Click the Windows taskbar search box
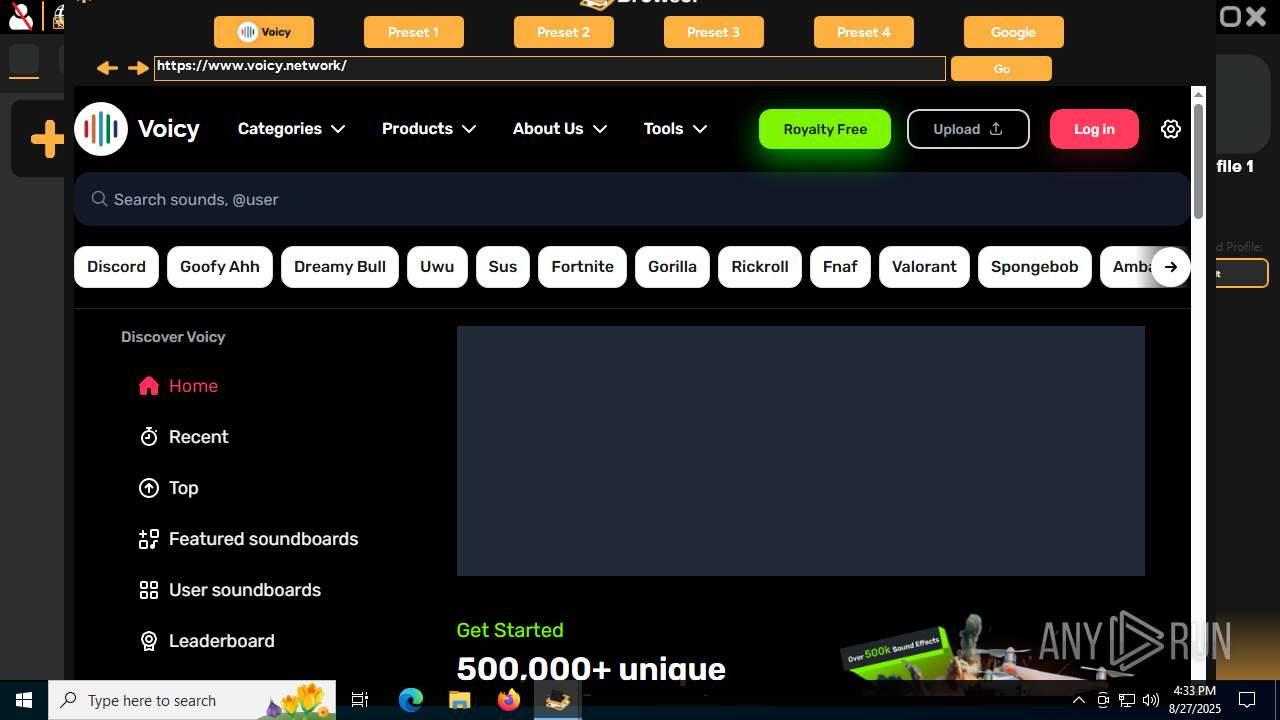1280x720 pixels. [x=194, y=700]
